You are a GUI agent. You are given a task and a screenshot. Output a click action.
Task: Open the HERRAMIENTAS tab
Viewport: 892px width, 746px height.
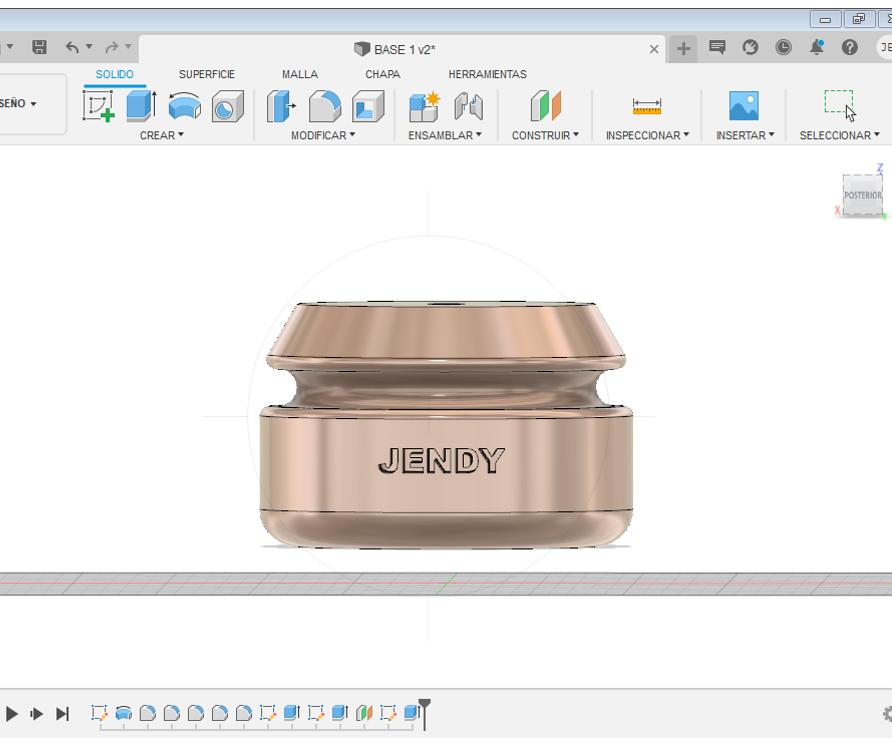[x=487, y=74]
